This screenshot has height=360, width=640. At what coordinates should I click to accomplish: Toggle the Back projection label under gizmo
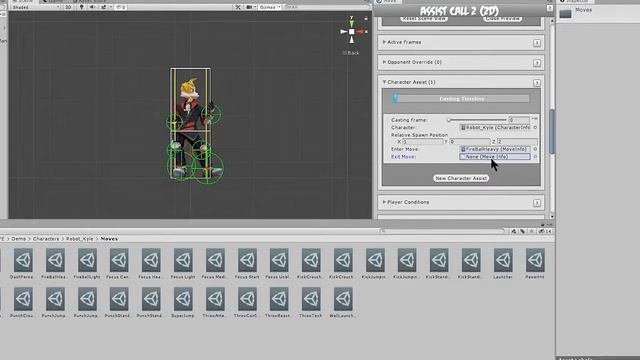(351, 53)
